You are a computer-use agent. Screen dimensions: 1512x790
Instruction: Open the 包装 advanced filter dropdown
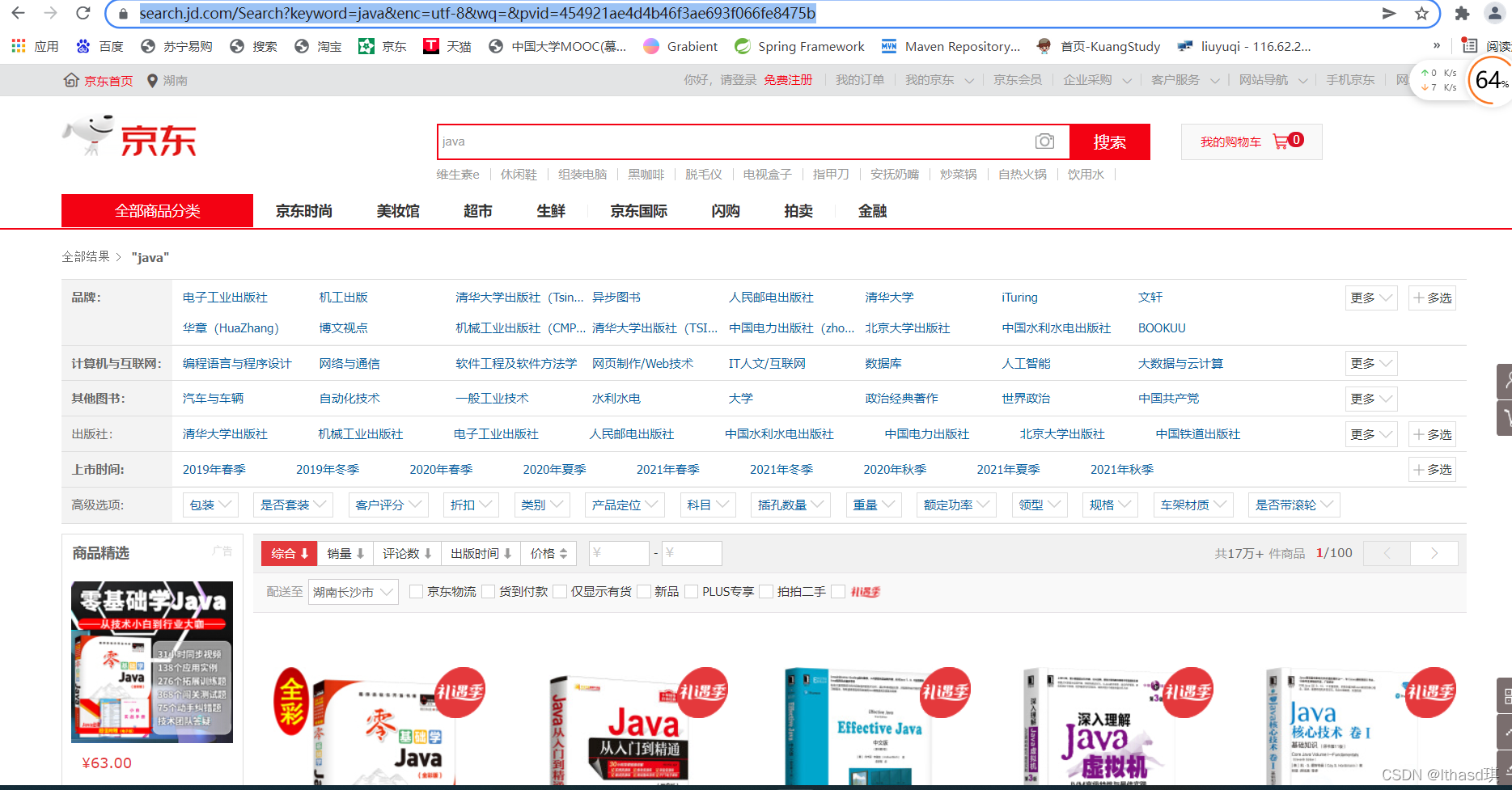click(x=210, y=505)
